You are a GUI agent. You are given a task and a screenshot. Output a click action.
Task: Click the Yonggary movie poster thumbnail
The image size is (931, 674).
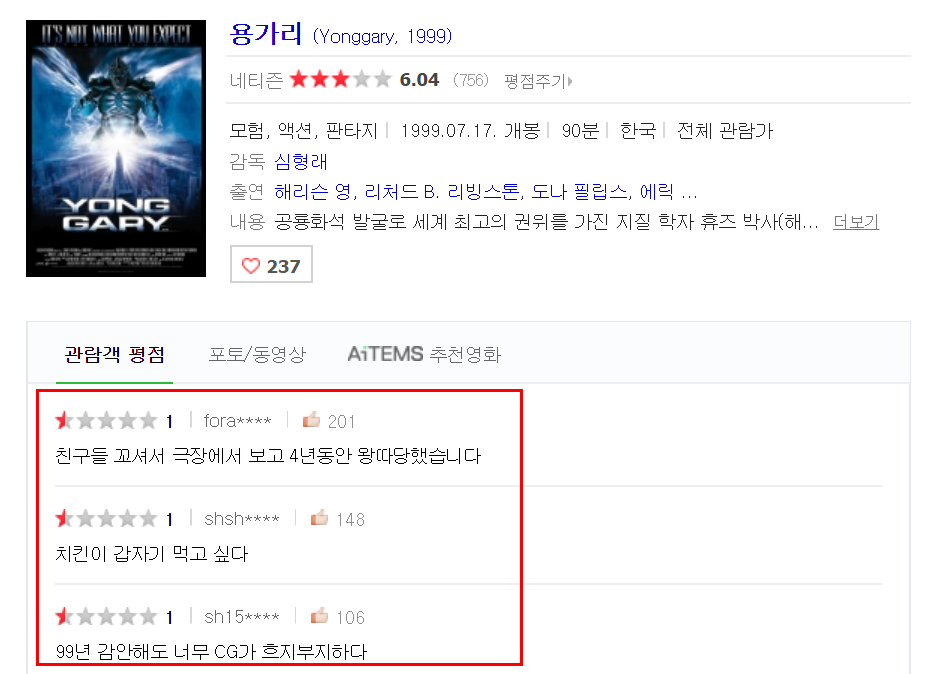pyautogui.click(x=116, y=148)
